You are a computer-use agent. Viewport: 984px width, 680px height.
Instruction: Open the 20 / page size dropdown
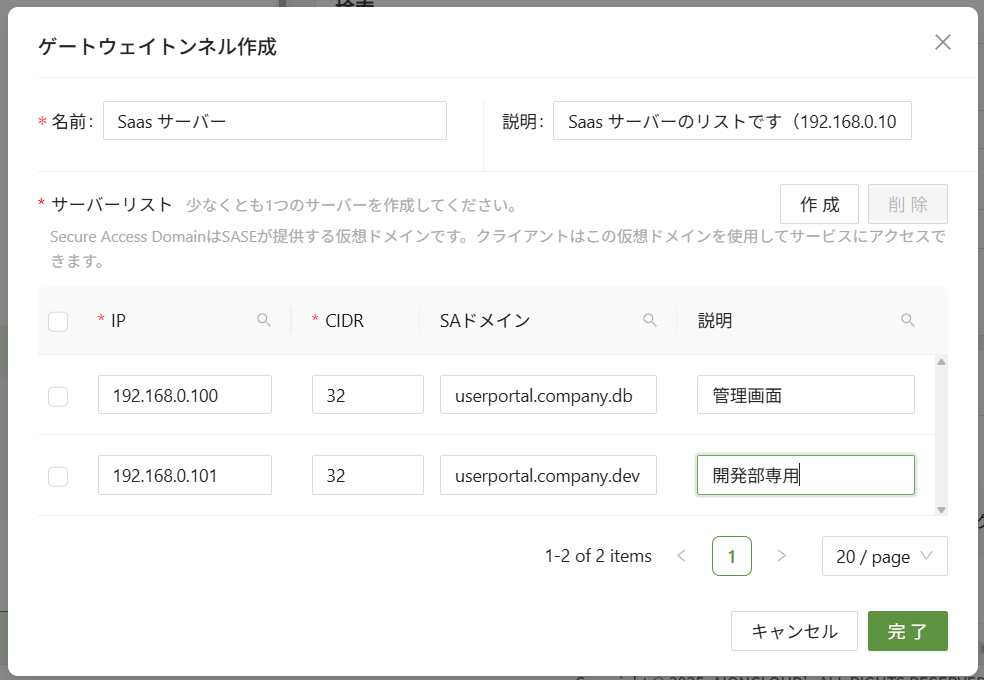click(884, 556)
